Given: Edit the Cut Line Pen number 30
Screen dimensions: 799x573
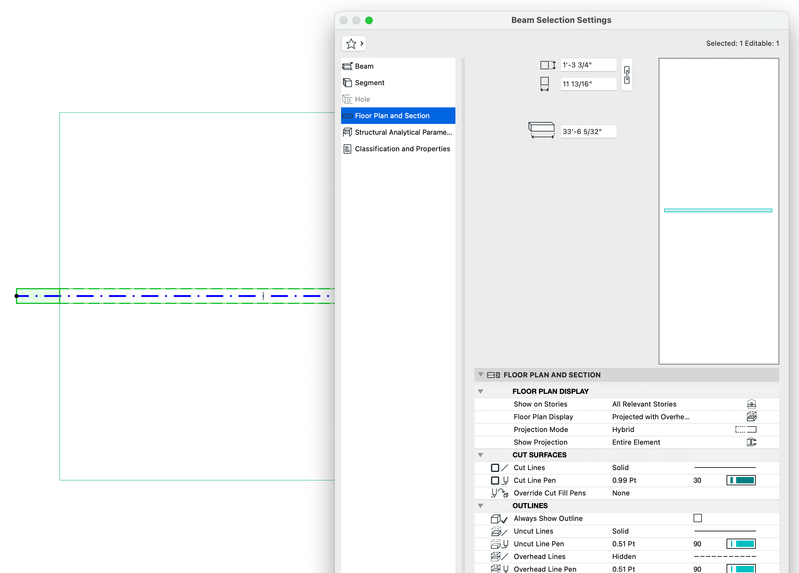Looking at the screenshot, I should 697,480.
